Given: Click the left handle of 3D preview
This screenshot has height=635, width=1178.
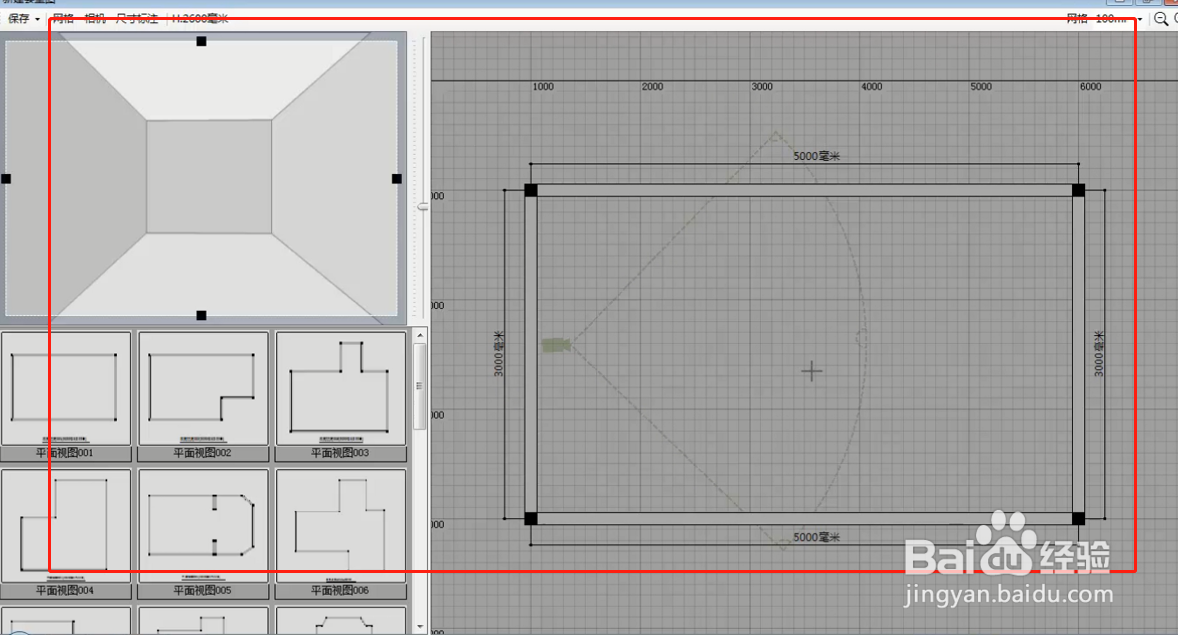Looking at the screenshot, I should pos(6,179).
